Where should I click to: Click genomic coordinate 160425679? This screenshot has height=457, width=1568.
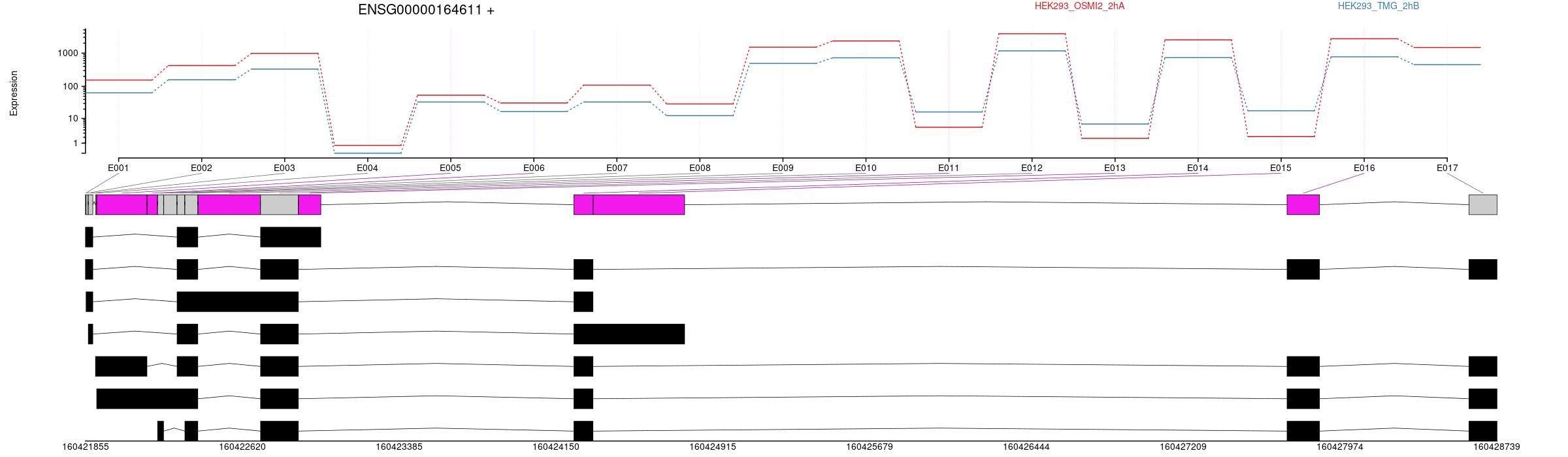coord(870,447)
